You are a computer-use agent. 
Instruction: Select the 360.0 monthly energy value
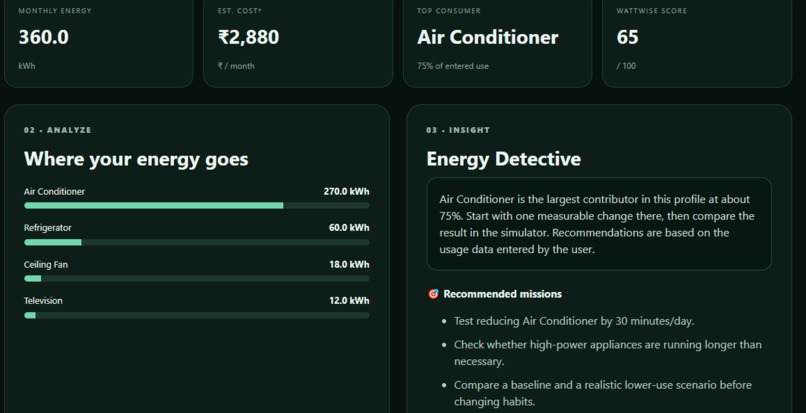coord(43,37)
